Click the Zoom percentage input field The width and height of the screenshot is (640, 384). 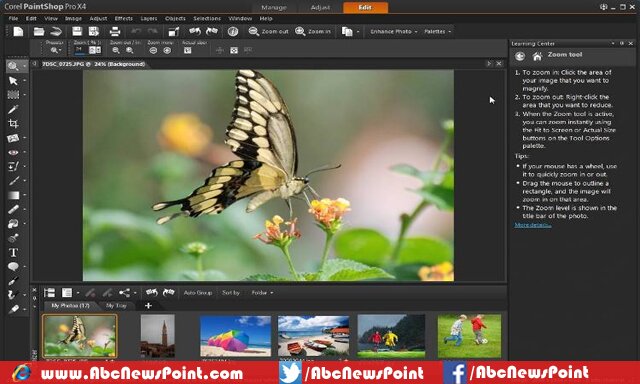click(x=80, y=50)
